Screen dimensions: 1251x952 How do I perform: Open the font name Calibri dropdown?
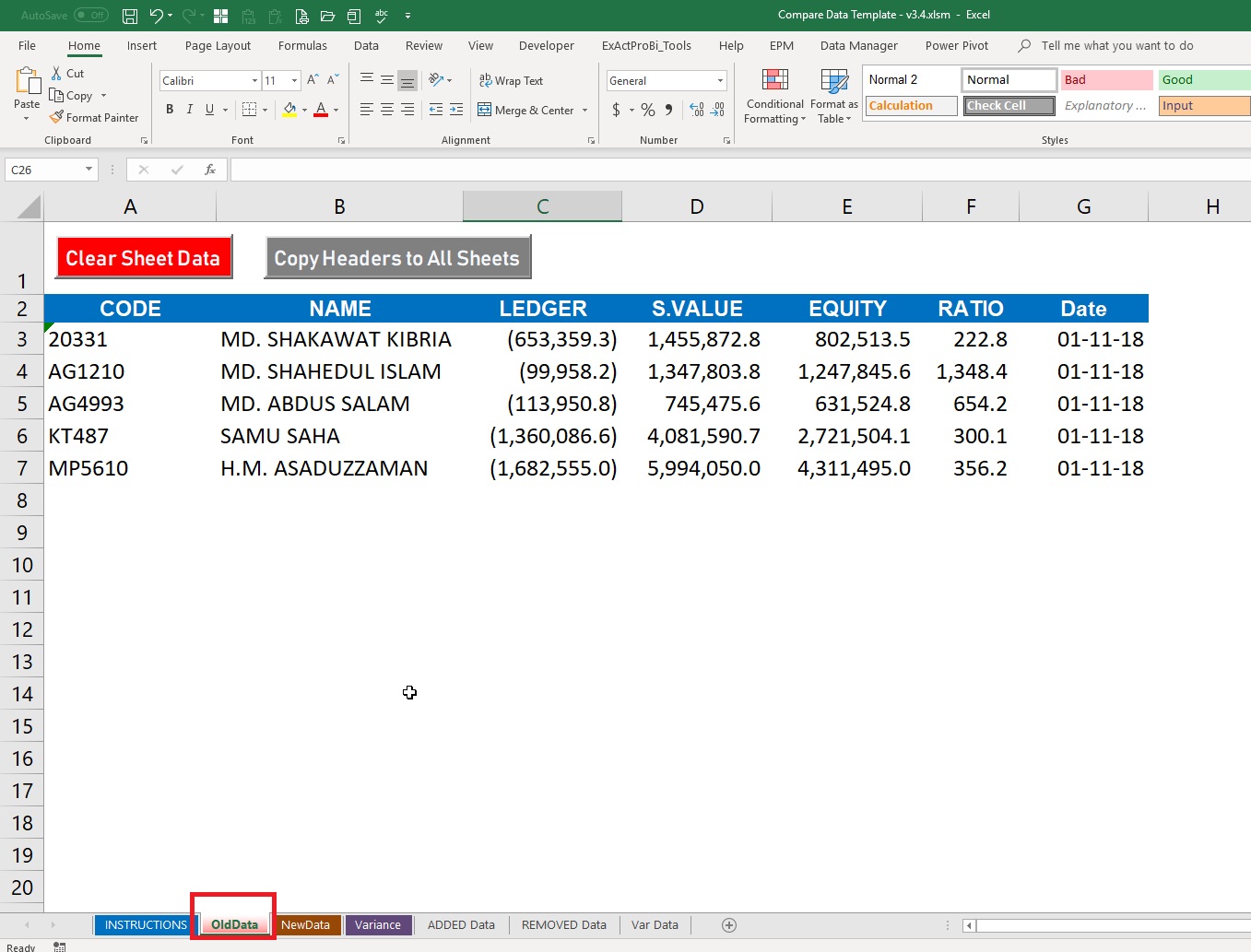pyautogui.click(x=255, y=81)
